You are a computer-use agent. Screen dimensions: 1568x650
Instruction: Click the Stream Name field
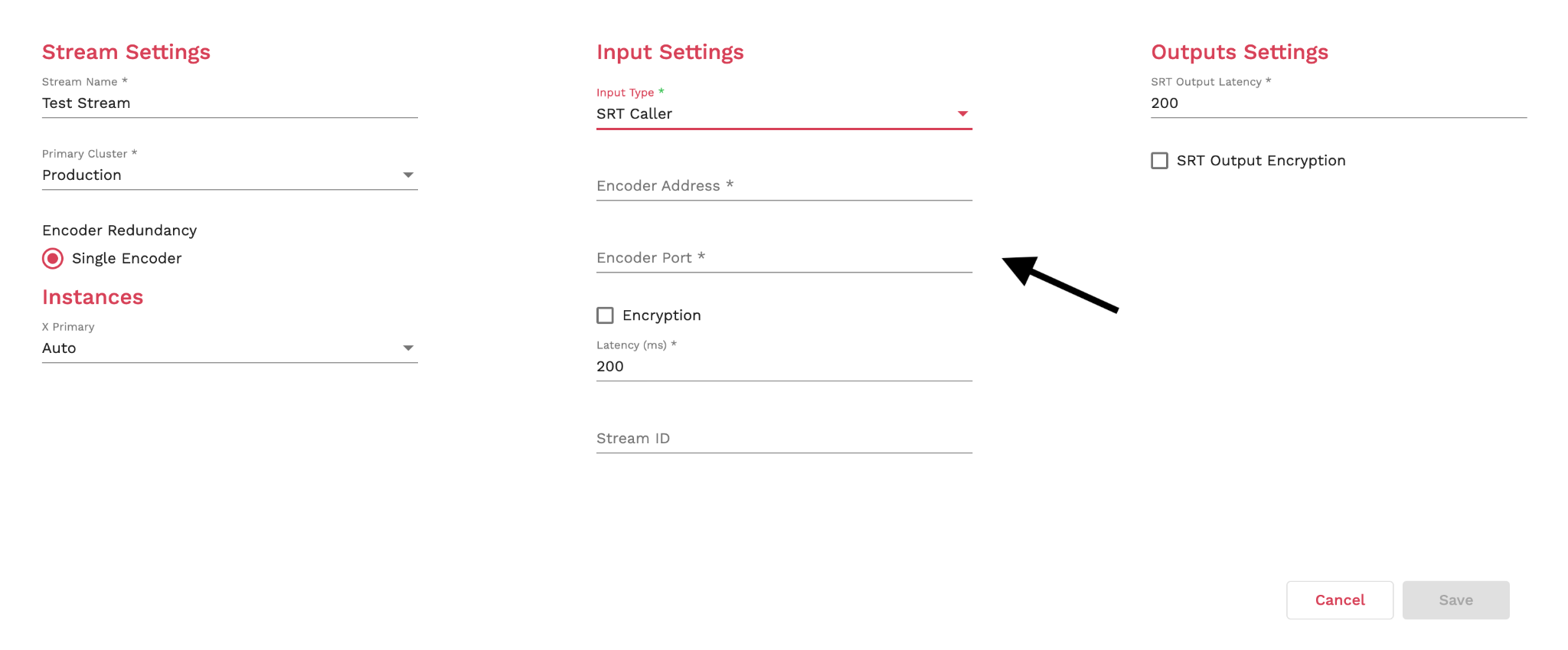coord(230,103)
